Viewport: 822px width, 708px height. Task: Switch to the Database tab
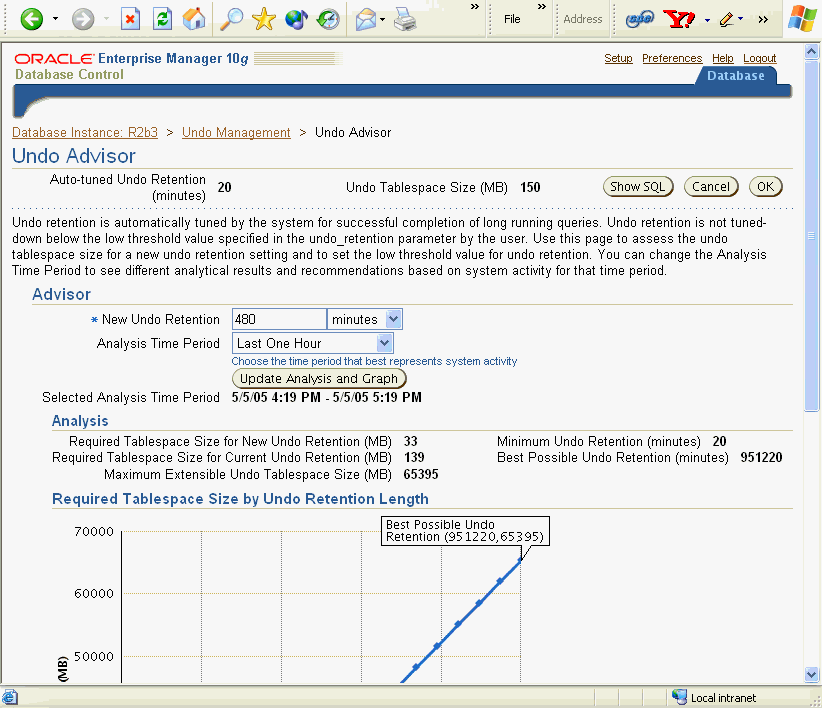(x=735, y=76)
